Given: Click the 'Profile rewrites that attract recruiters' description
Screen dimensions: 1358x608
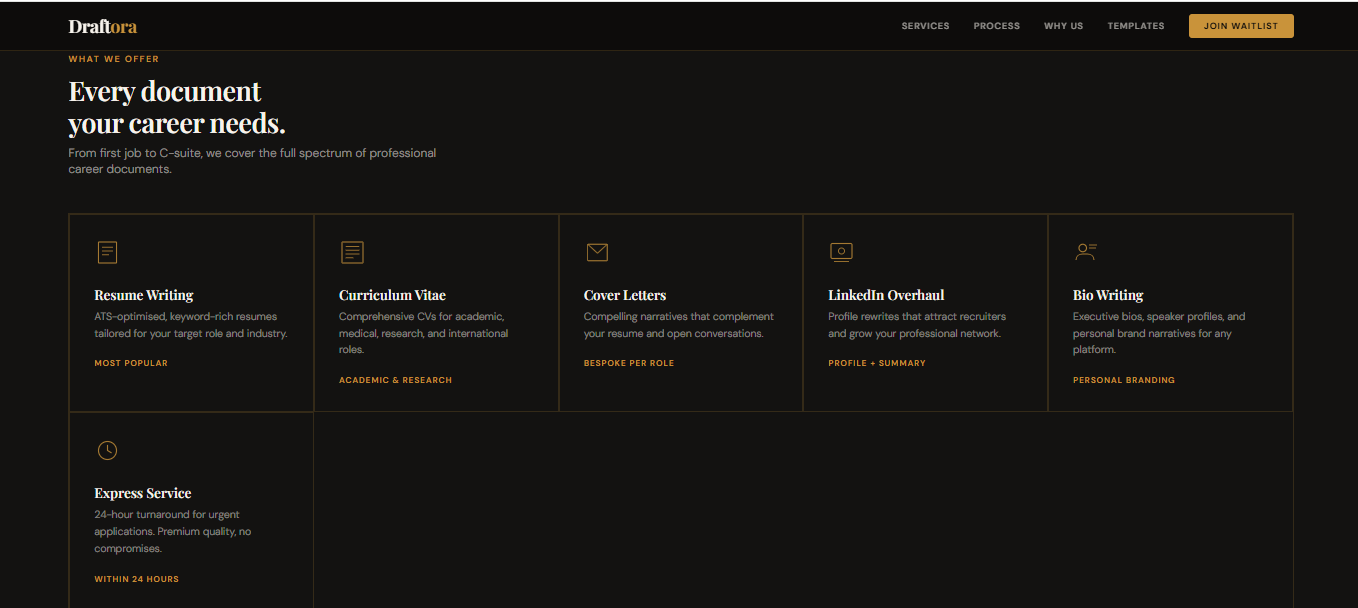Looking at the screenshot, I should pos(917,325).
